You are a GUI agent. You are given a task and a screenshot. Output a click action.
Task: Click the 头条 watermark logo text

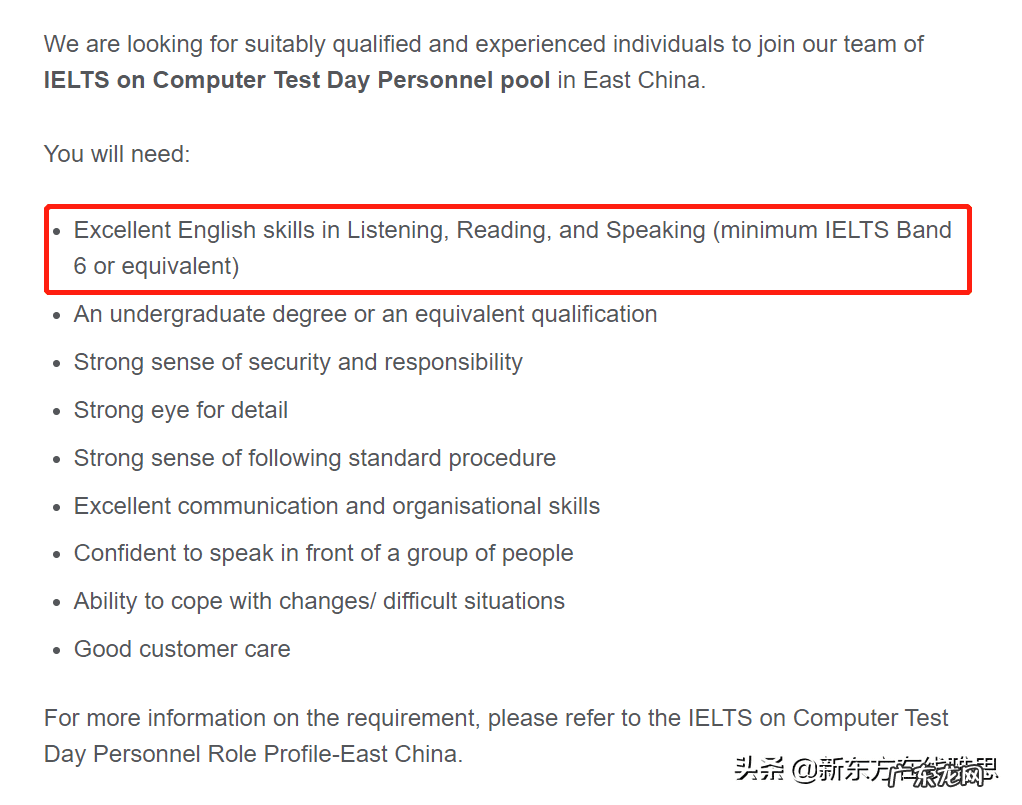coord(760,770)
